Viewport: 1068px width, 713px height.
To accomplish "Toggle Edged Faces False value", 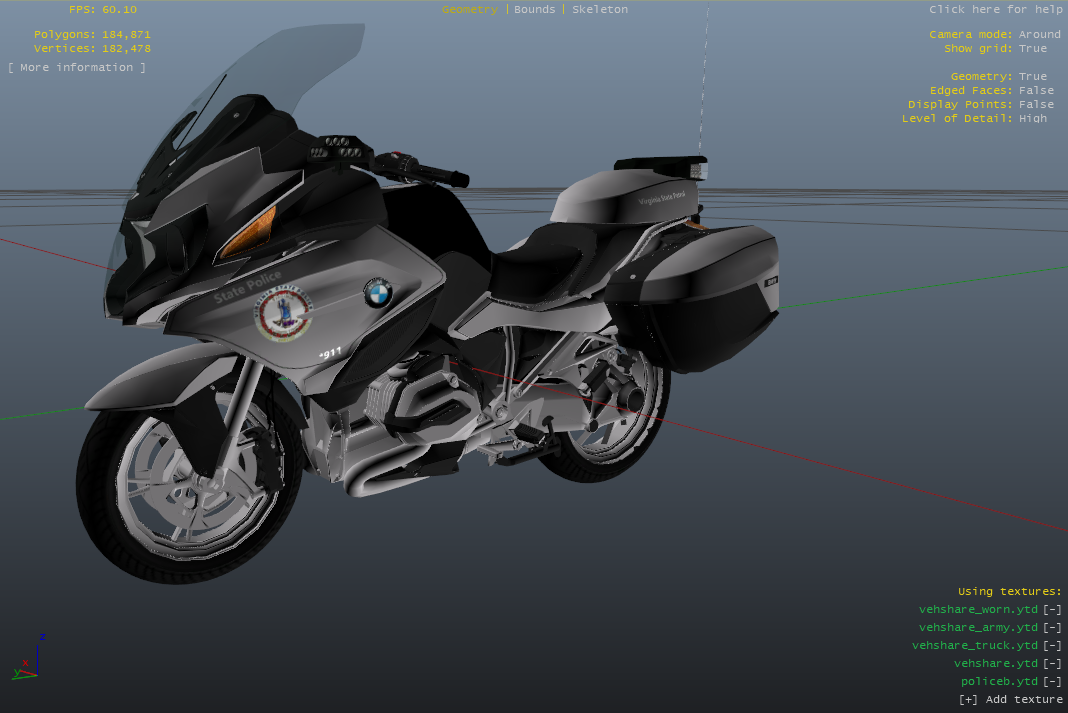I will click(1036, 91).
